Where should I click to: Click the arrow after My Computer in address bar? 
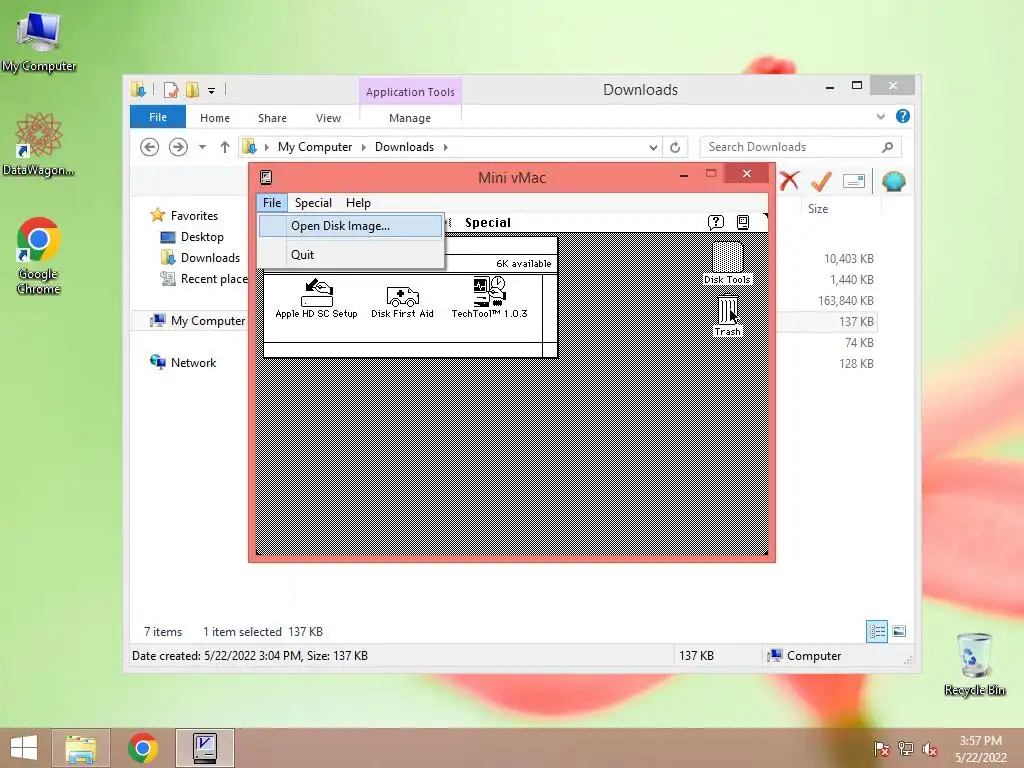click(x=364, y=147)
